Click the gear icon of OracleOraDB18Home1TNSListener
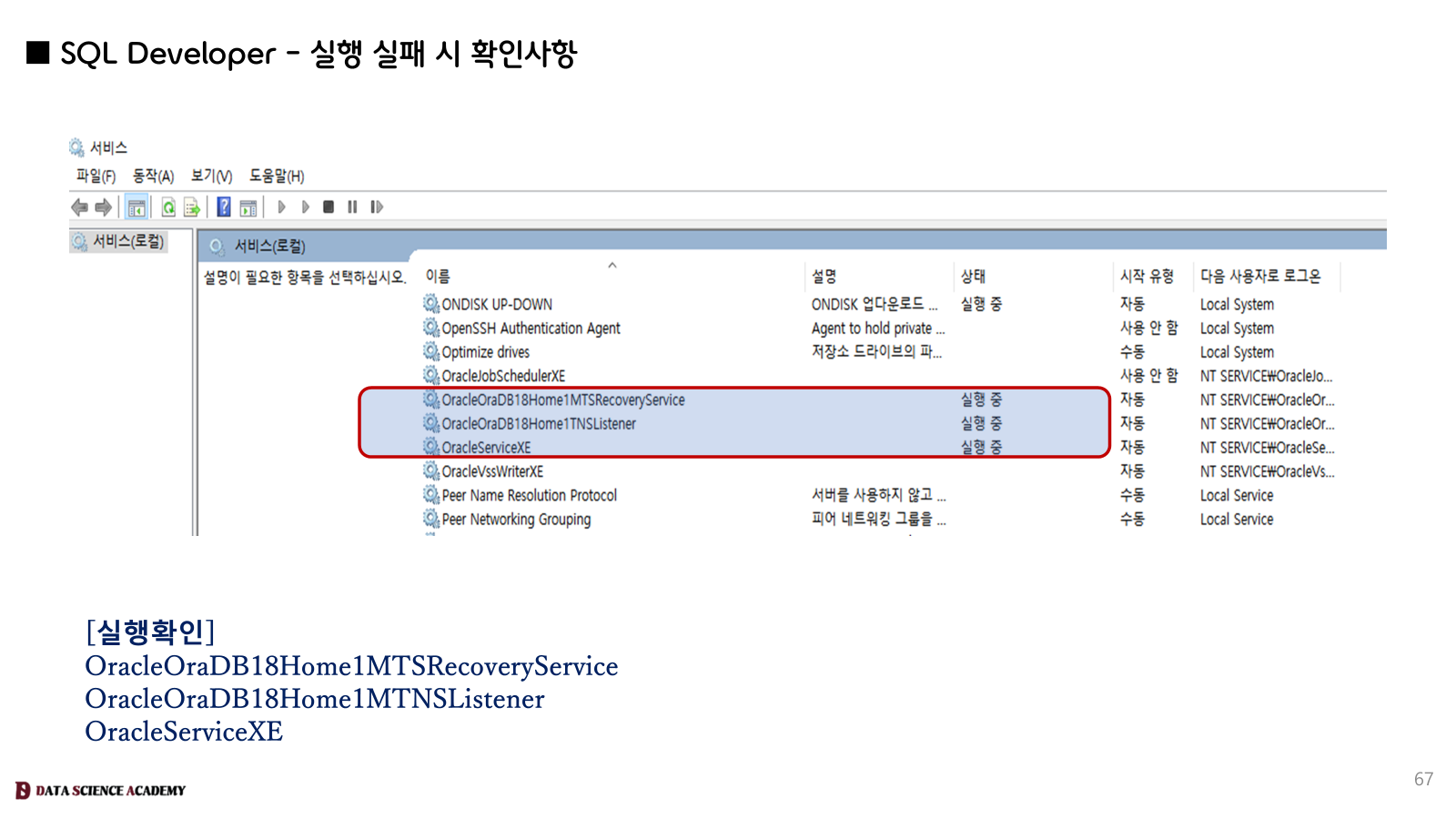Screen dimensions: 1456x819 [431, 422]
